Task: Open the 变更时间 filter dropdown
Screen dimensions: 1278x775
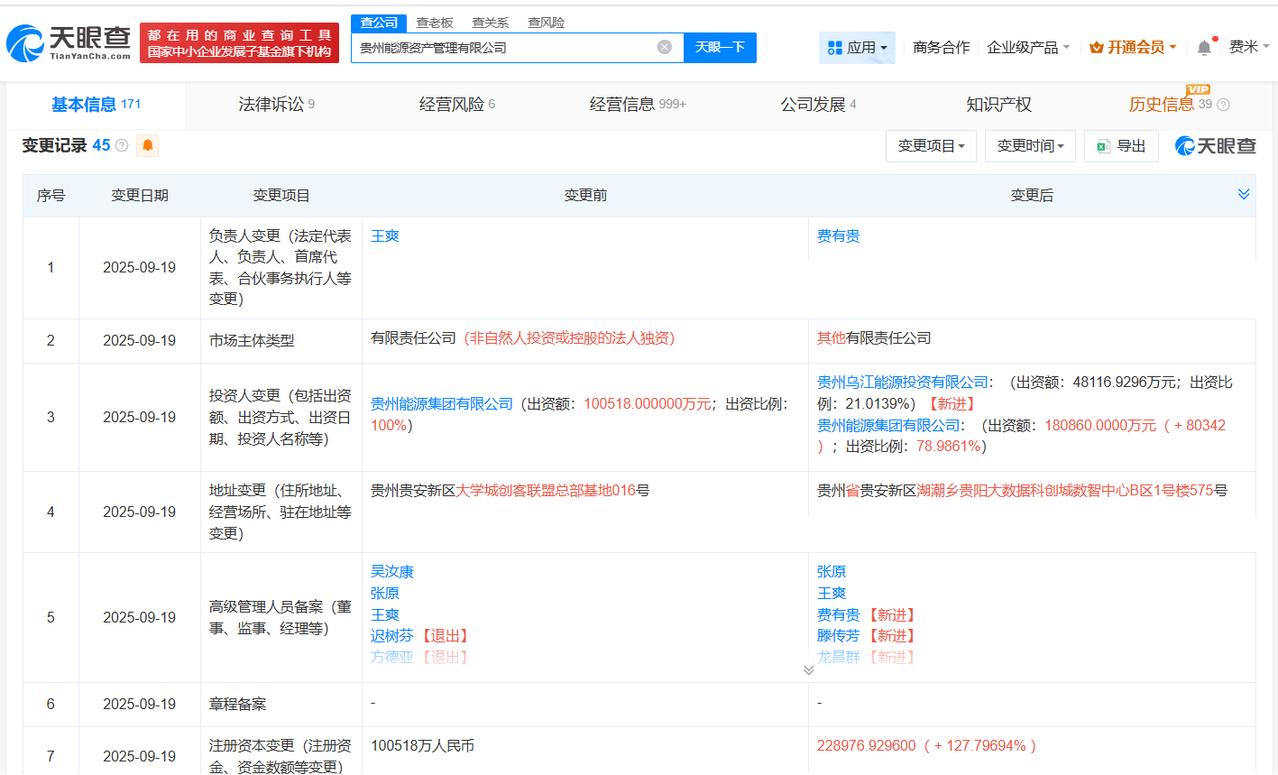Action: click(1030, 146)
